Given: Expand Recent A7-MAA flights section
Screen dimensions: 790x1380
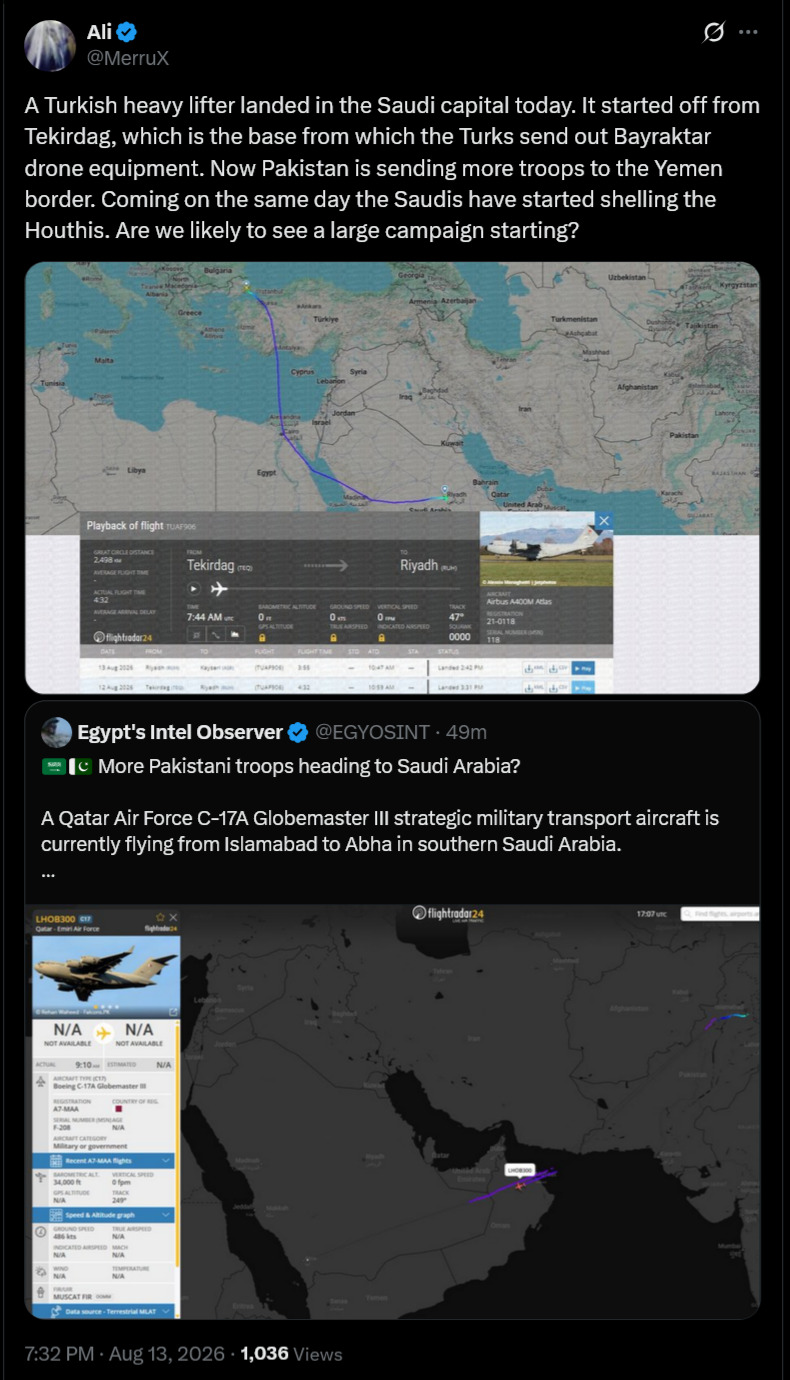Looking at the screenshot, I should (103, 1160).
